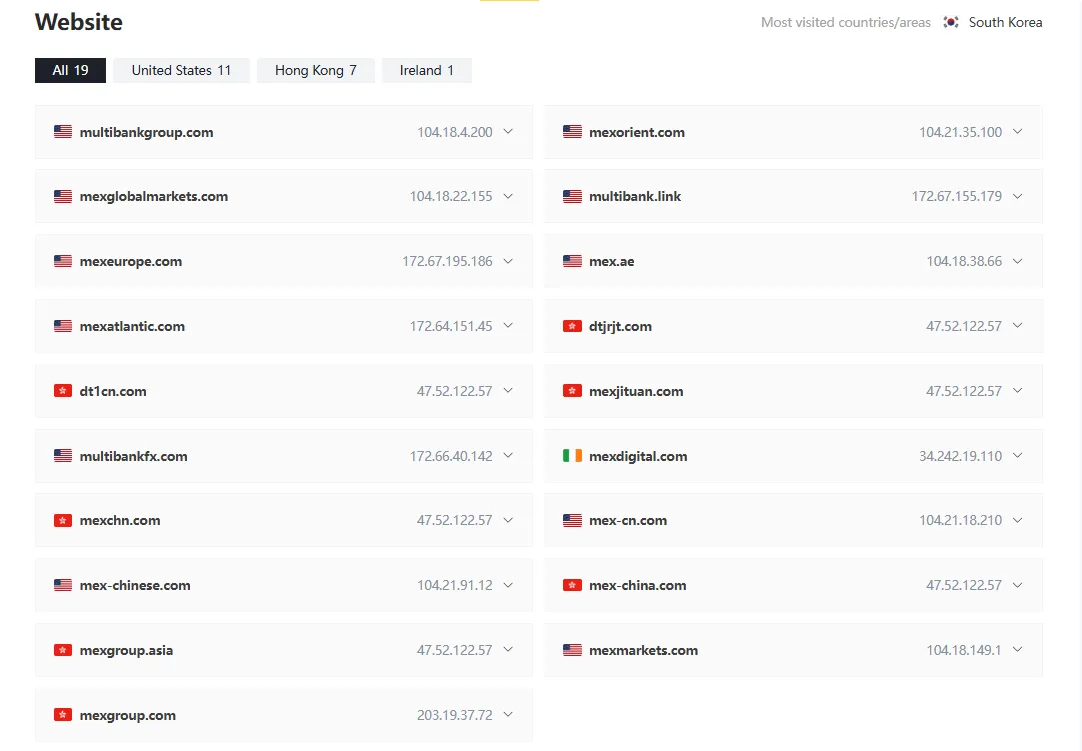
Task: Click the Ireland flag beside mexdigital.com
Action: tap(572, 456)
